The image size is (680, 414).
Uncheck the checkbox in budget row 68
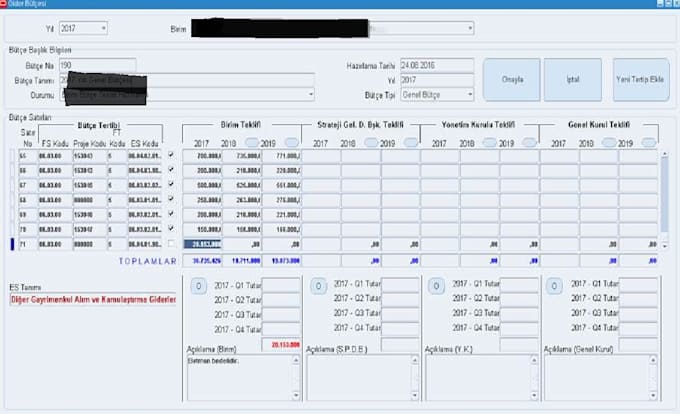(171, 200)
